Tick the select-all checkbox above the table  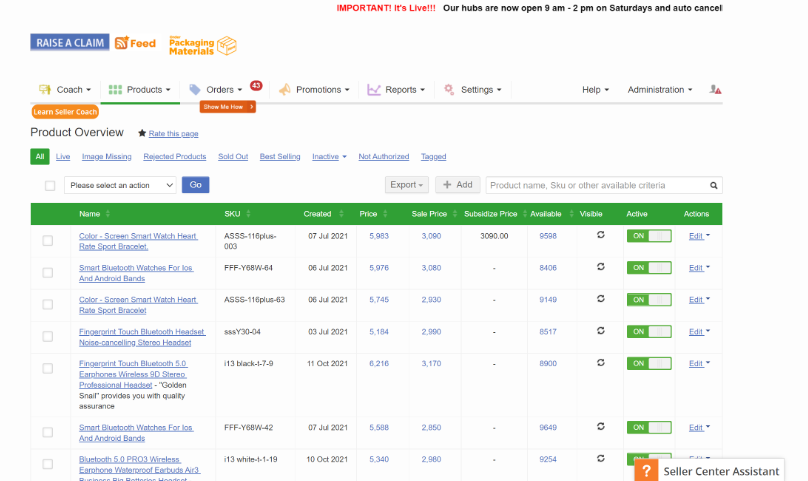click(x=50, y=185)
